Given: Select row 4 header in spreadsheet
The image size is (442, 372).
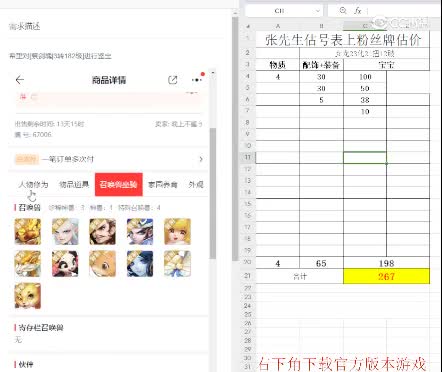Looking at the screenshot, I should click(248, 76).
